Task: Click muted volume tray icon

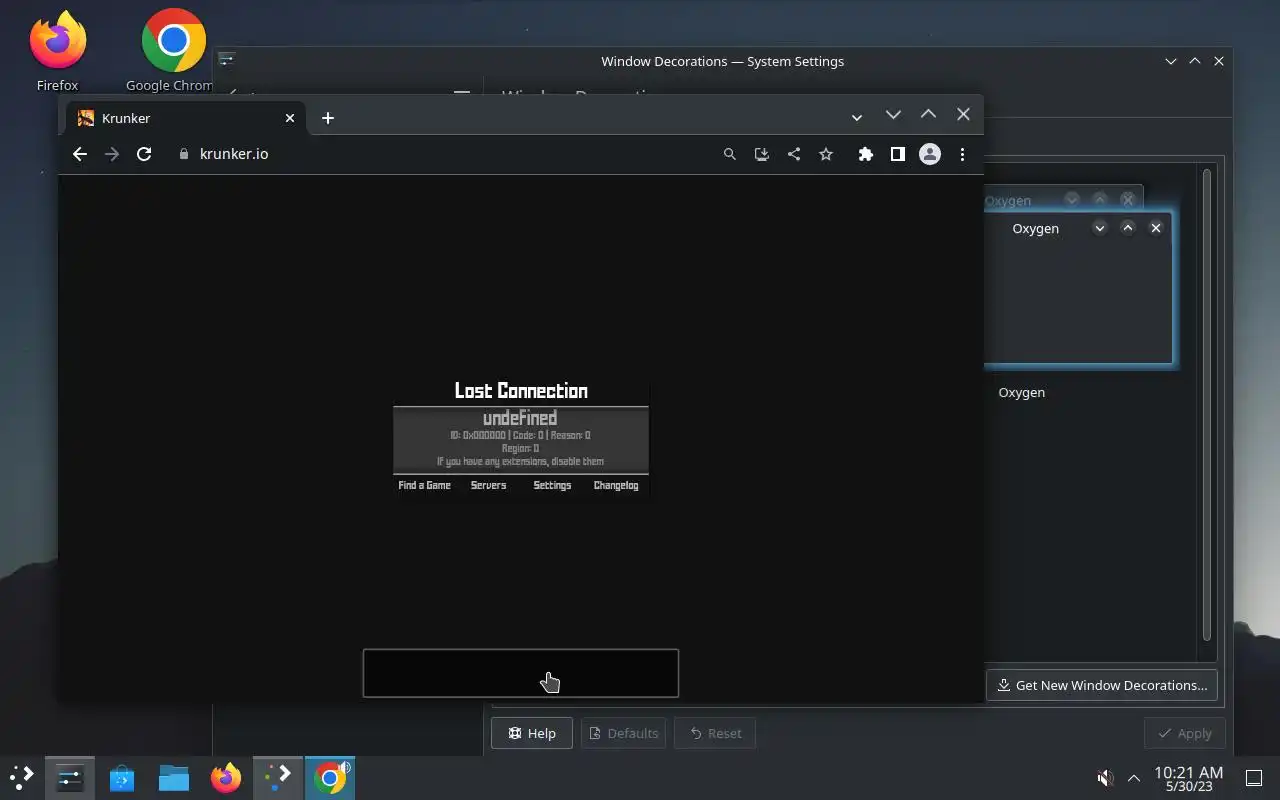Action: (x=1105, y=778)
